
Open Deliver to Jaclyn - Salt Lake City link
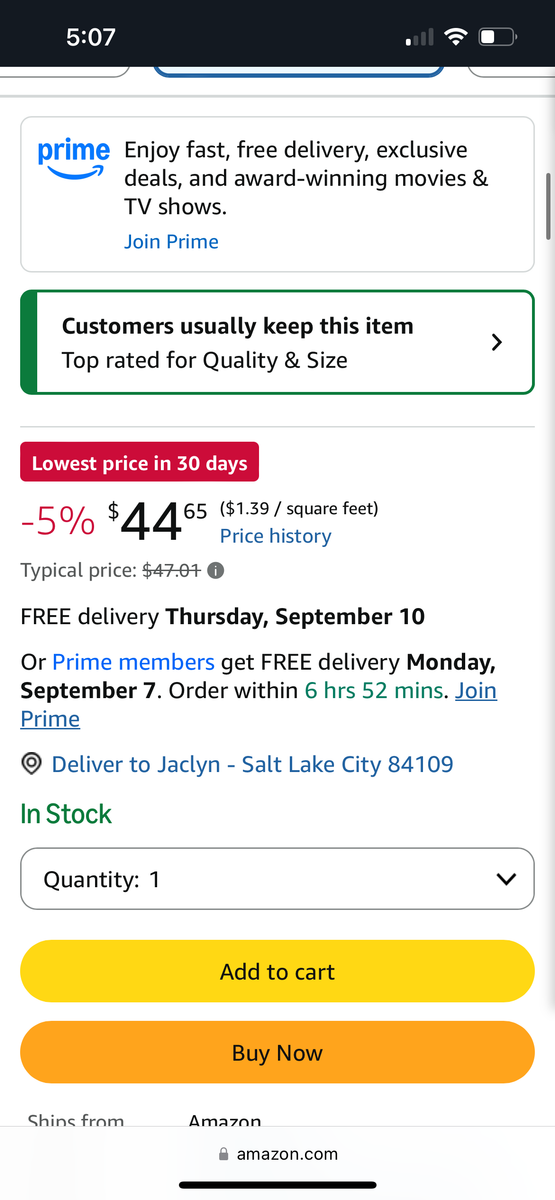(252, 765)
